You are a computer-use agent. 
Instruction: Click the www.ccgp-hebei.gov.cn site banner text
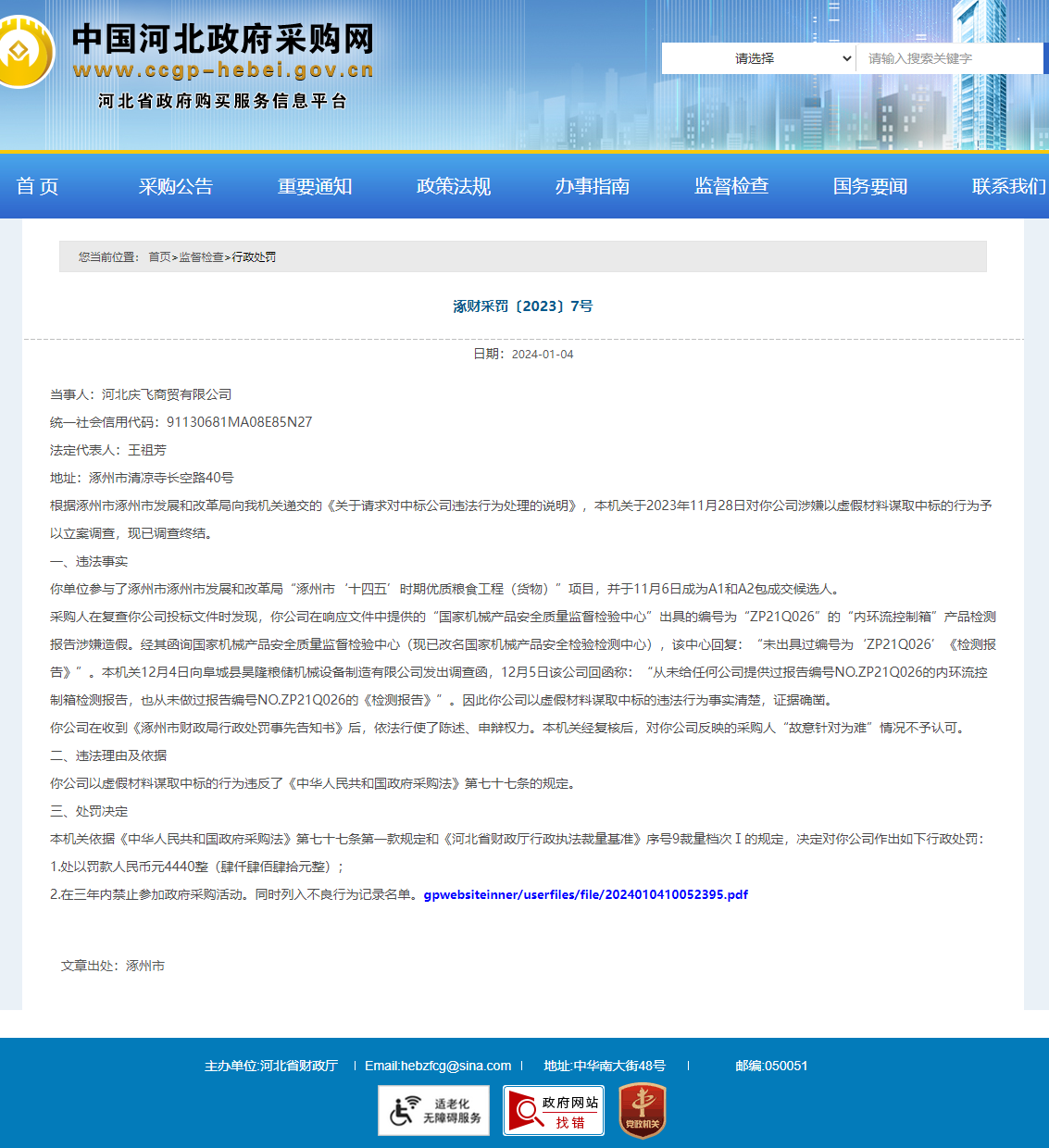pos(223,70)
